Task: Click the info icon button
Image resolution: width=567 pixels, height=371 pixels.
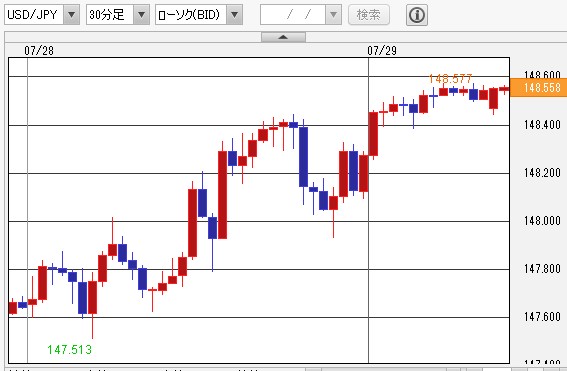Action: point(417,15)
